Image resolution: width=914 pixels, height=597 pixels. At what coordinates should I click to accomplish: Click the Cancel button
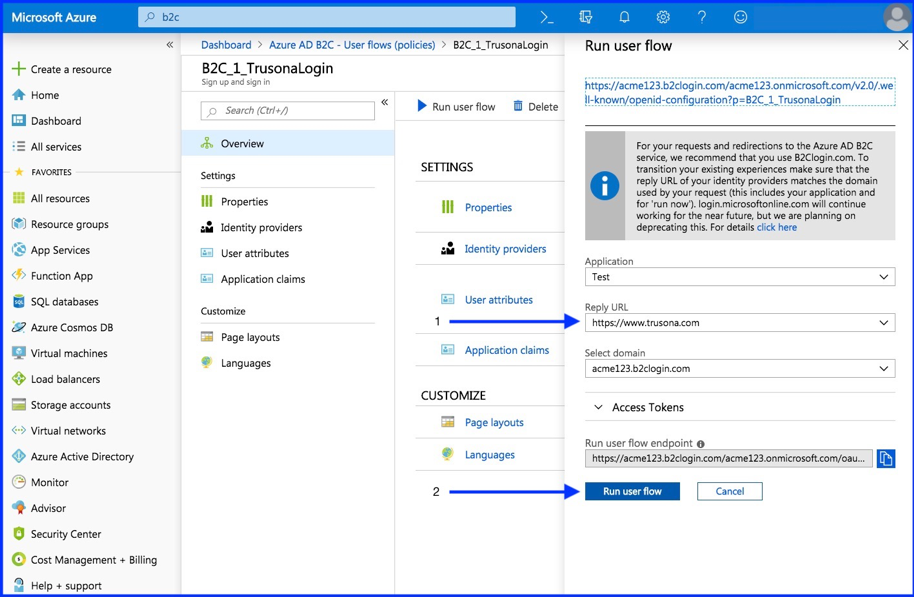[730, 491]
